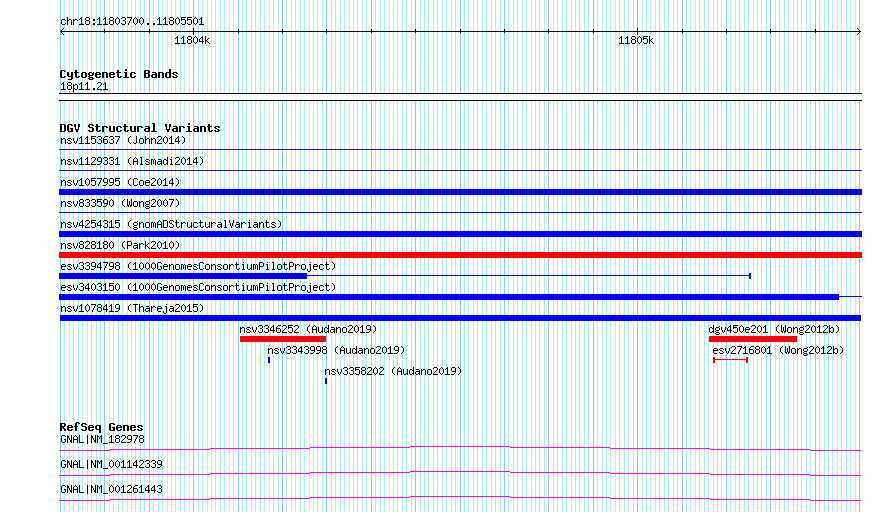Click the red bar of nsv828180
Viewport: 890px width, 512px height.
pos(460,255)
